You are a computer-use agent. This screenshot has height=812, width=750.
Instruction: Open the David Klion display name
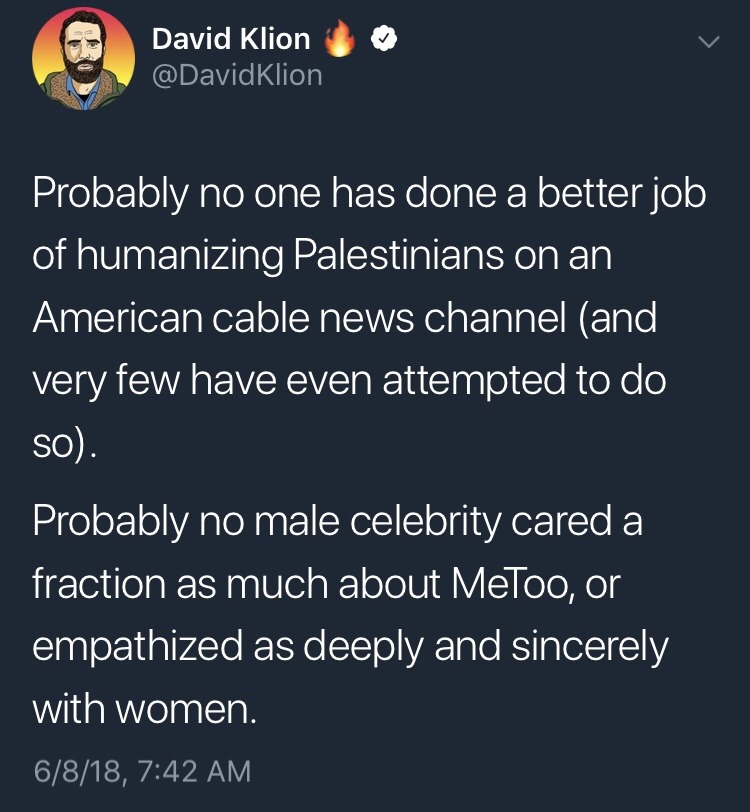tap(231, 40)
